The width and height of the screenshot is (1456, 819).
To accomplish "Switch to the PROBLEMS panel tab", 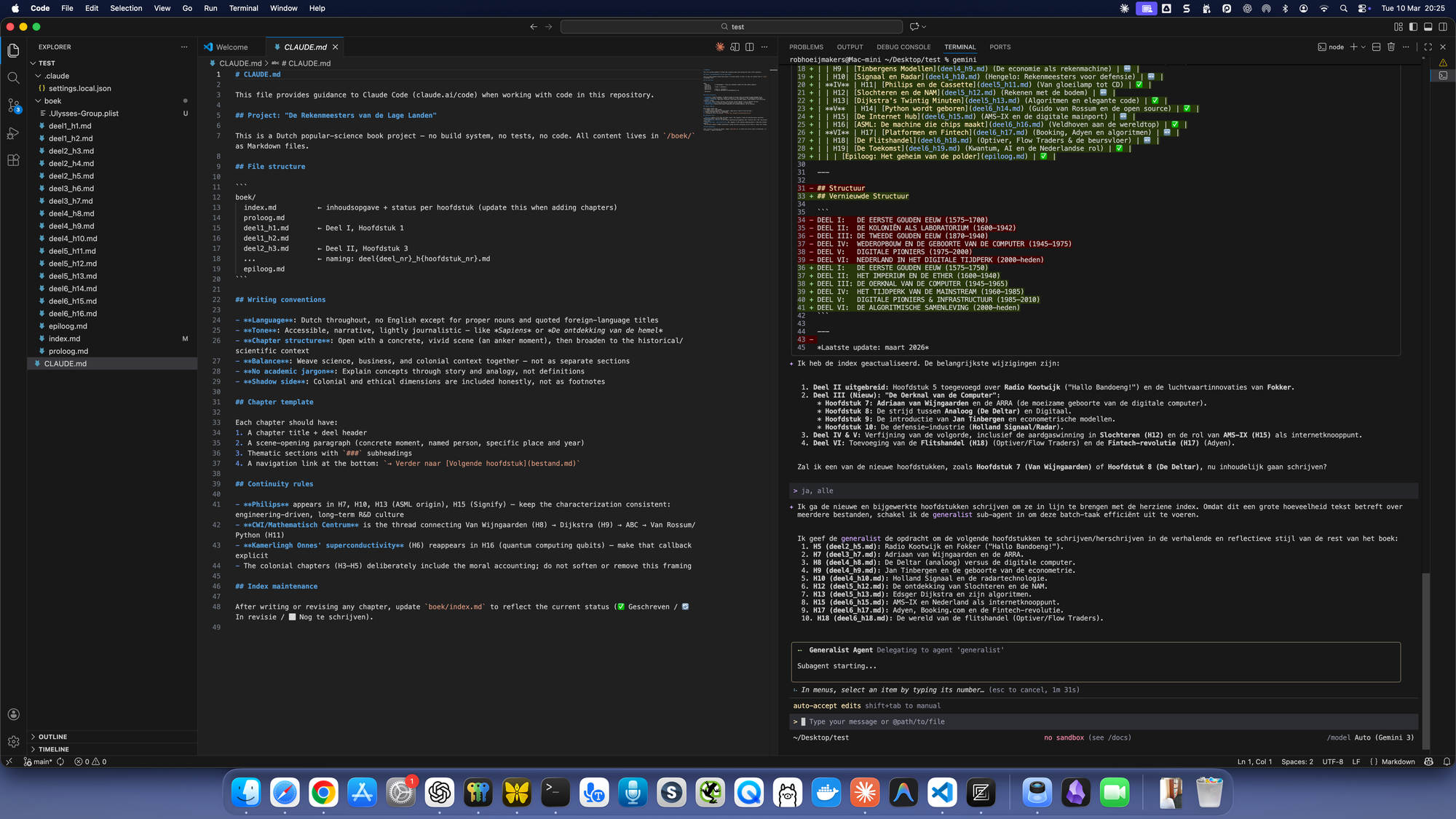I will pos(806,47).
